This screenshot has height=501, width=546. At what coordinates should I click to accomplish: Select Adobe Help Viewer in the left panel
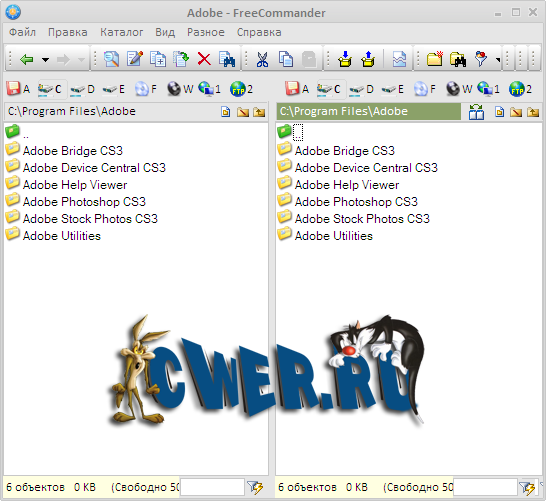[75, 185]
